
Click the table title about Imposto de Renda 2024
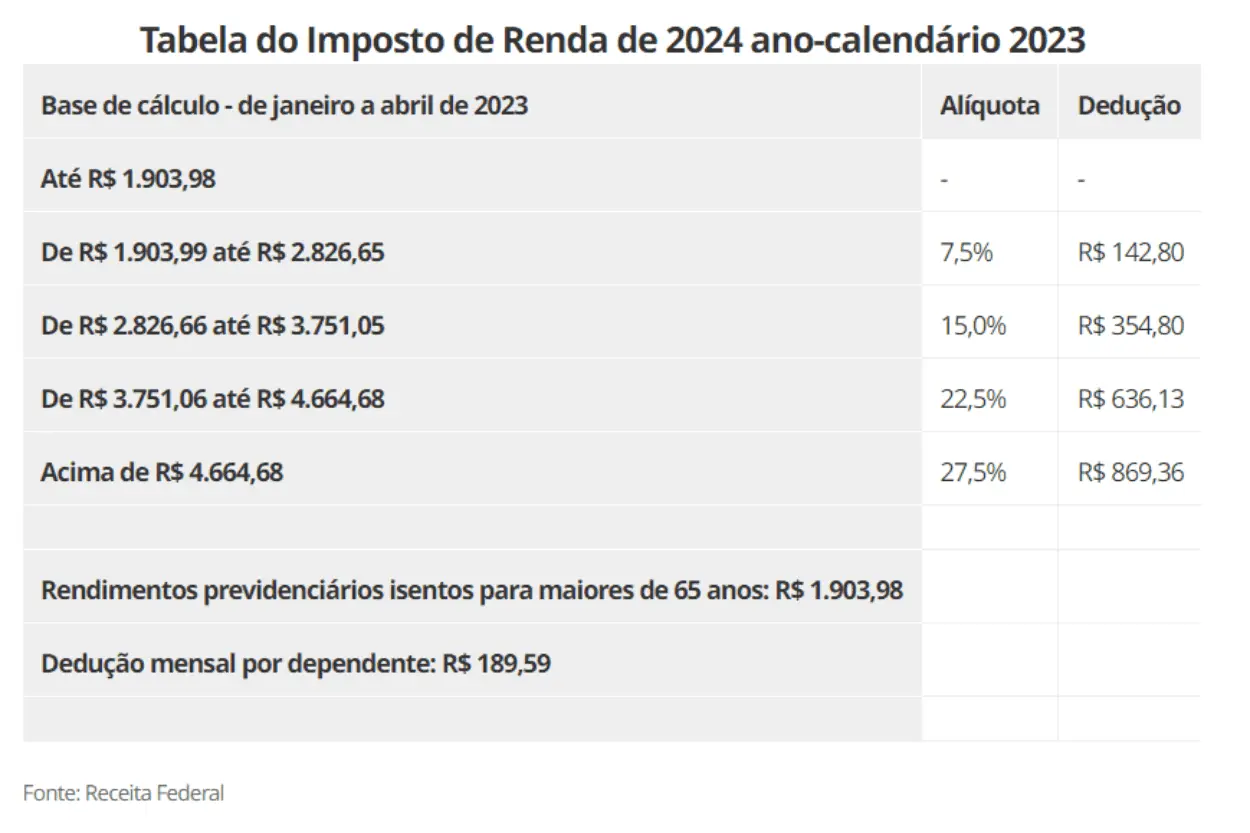pos(612,38)
